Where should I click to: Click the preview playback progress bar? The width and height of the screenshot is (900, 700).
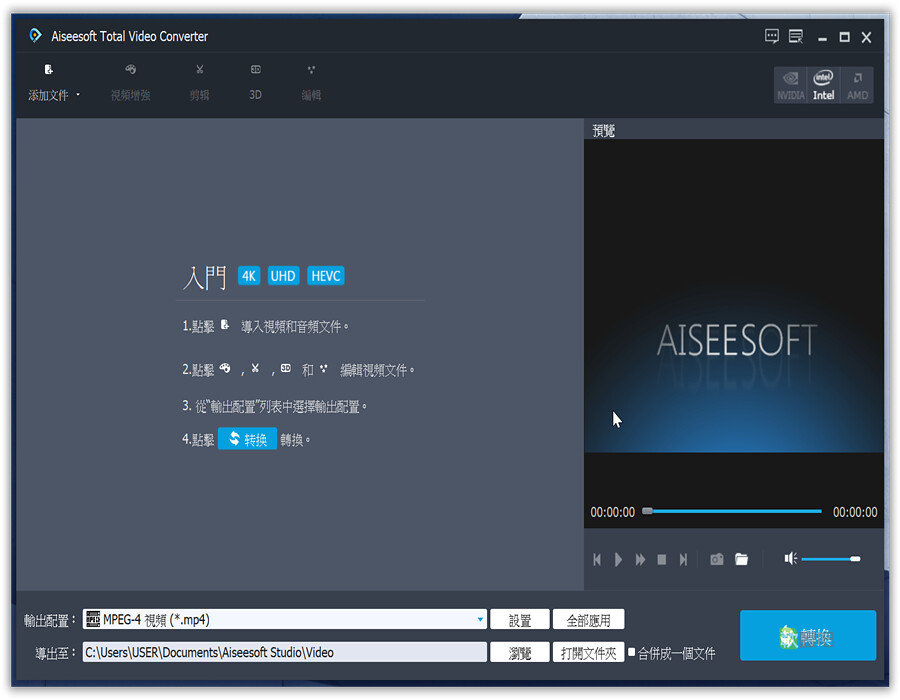pyautogui.click(x=732, y=511)
